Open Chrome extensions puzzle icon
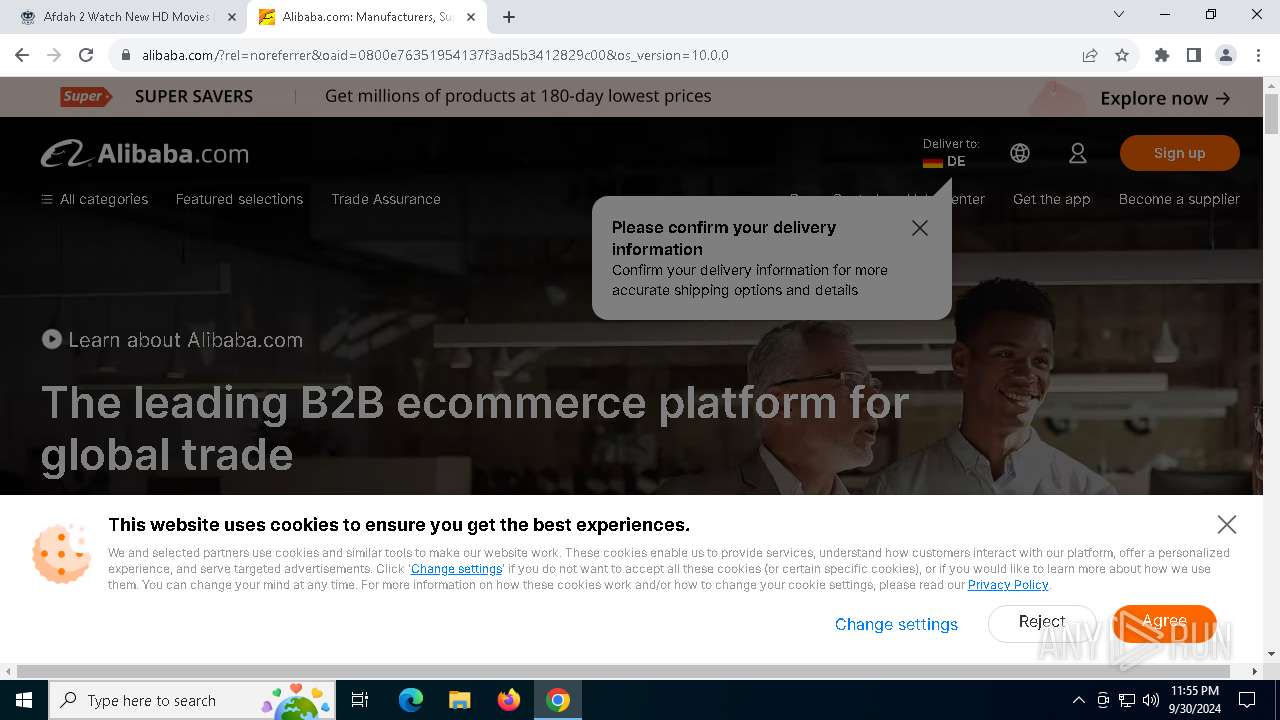Viewport: 1280px width, 720px height. click(1162, 55)
